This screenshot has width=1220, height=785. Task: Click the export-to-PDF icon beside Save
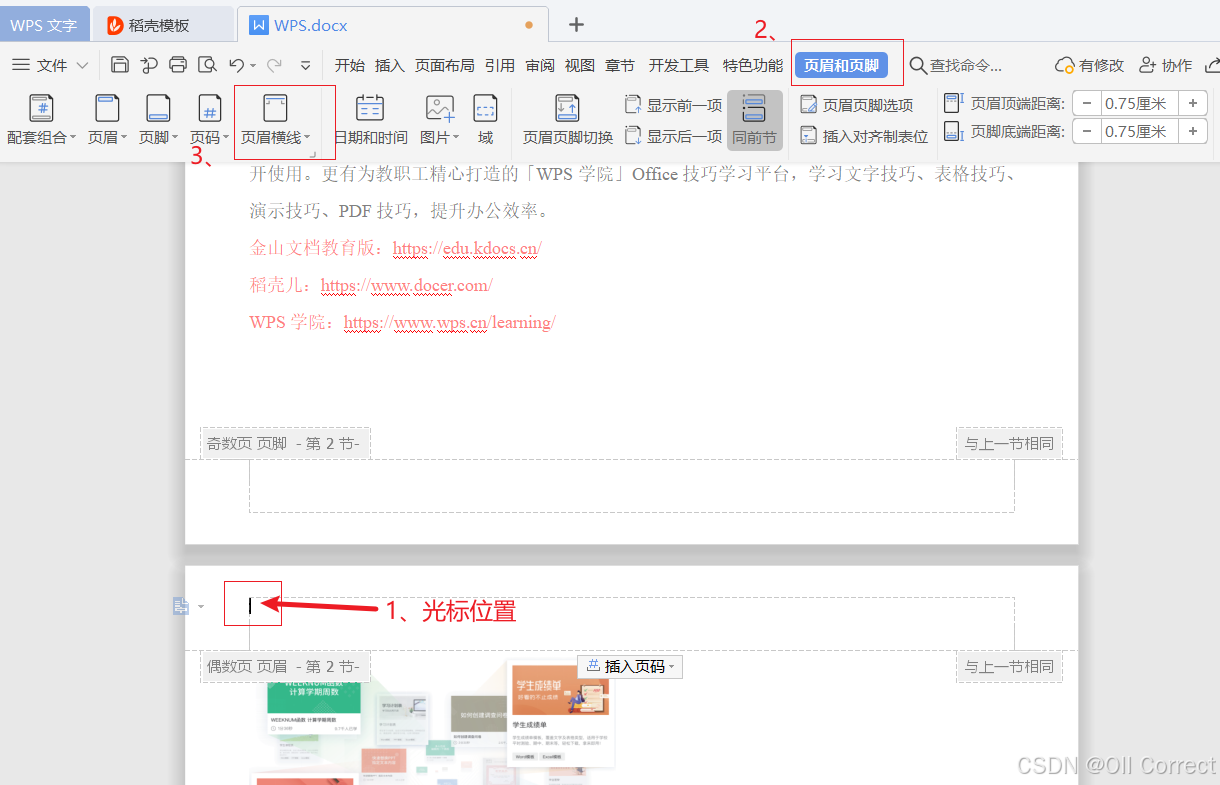click(x=149, y=65)
